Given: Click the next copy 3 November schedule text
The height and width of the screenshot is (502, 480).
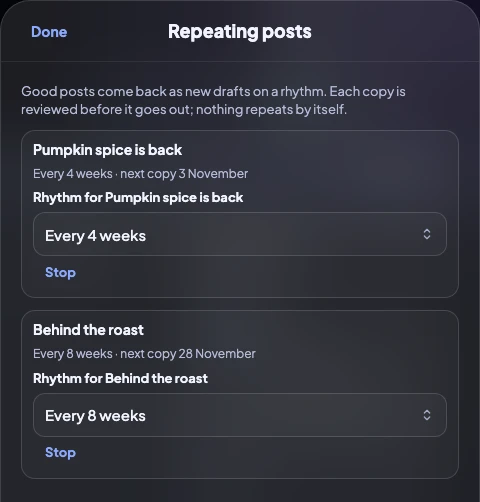Looking at the screenshot, I should [184, 174].
